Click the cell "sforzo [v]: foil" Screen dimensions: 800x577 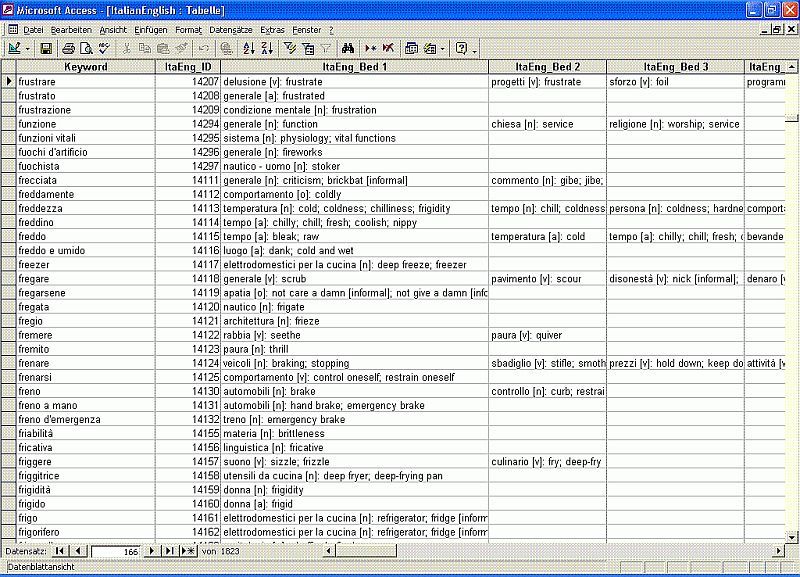(676, 81)
